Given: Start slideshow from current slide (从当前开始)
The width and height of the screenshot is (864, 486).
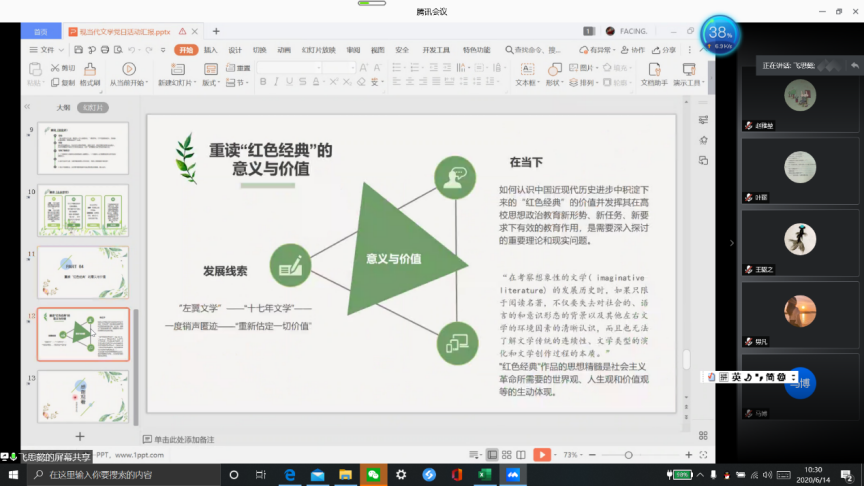Looking at the screenshot, I should tap(127, 76).
